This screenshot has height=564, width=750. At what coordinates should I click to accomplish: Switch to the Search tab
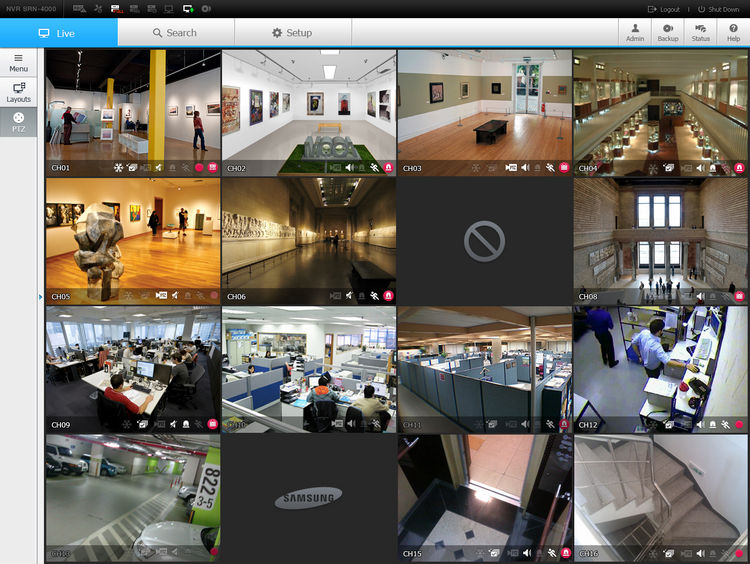point(175,33)
